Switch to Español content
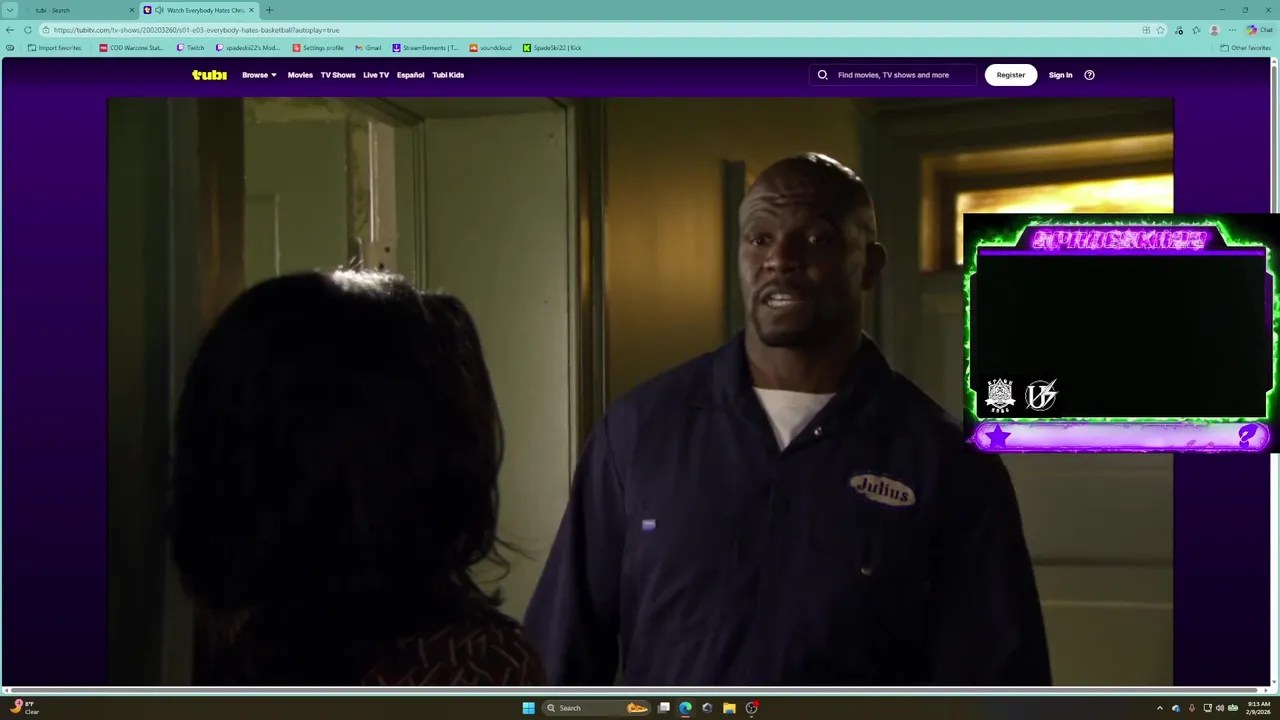This screenshot has height=720, width=1280. click(x=410, y=75)
